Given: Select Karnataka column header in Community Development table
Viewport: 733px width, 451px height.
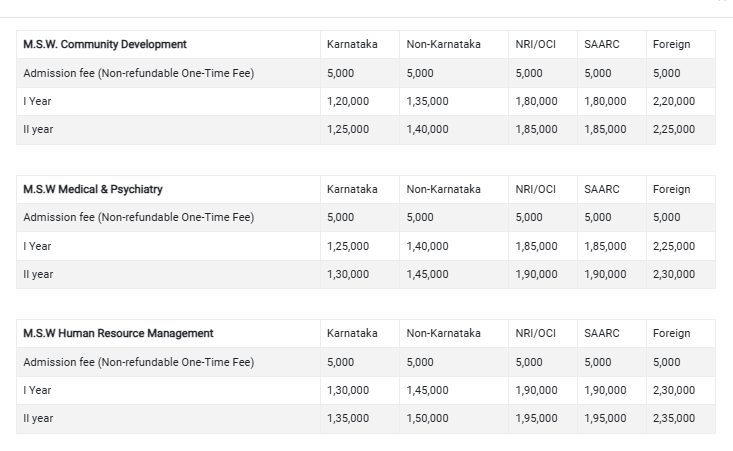Looking at the screenshot, I should (352, 45).
